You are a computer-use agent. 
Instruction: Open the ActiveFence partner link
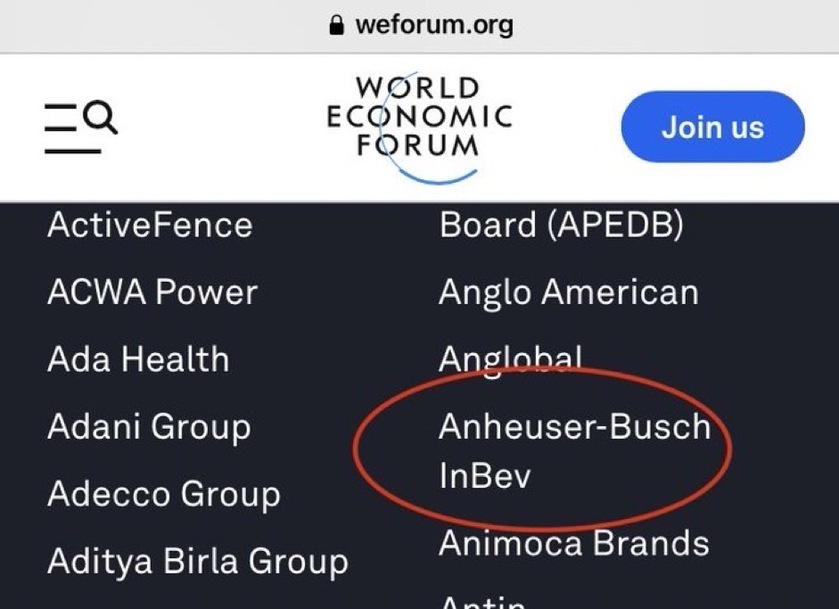[150, 225]
